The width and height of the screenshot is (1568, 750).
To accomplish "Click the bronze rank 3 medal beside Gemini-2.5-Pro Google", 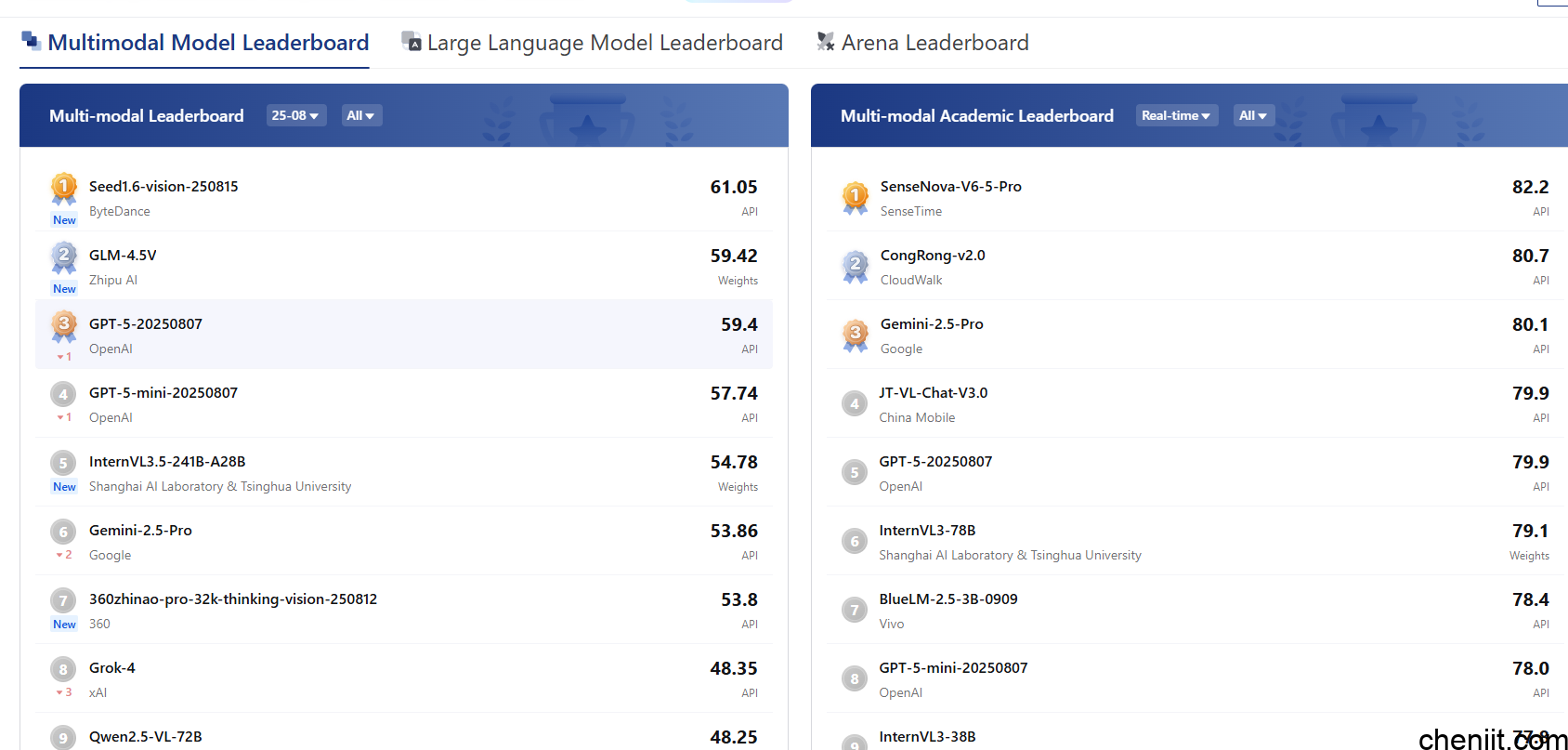I will click(855, 334).
